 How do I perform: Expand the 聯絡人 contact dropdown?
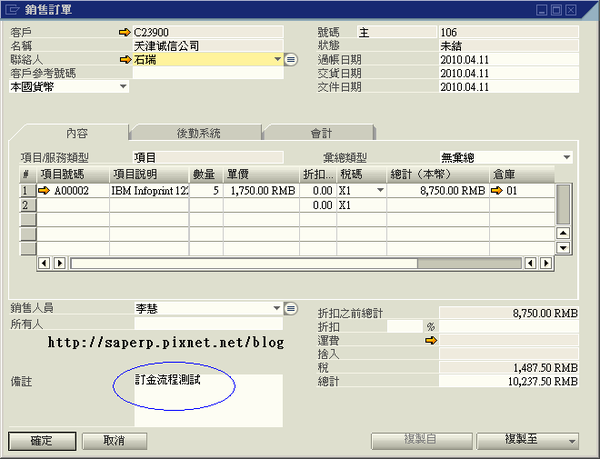277,60
